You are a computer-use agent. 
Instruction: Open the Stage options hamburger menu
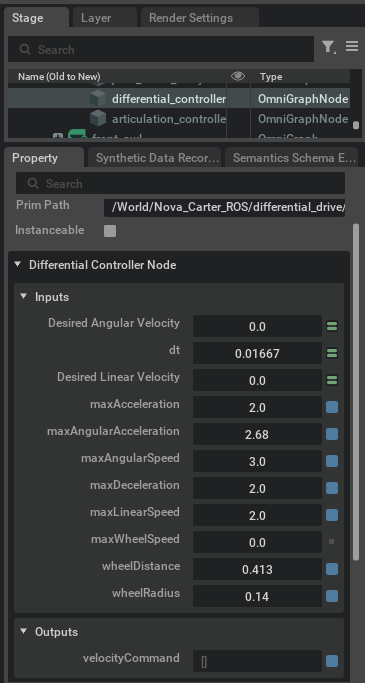(352, 47)
